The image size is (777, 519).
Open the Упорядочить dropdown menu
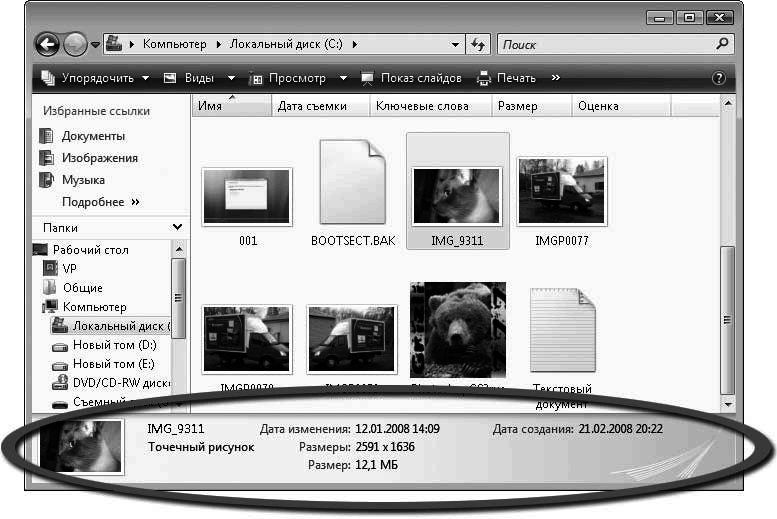(95, 78)
